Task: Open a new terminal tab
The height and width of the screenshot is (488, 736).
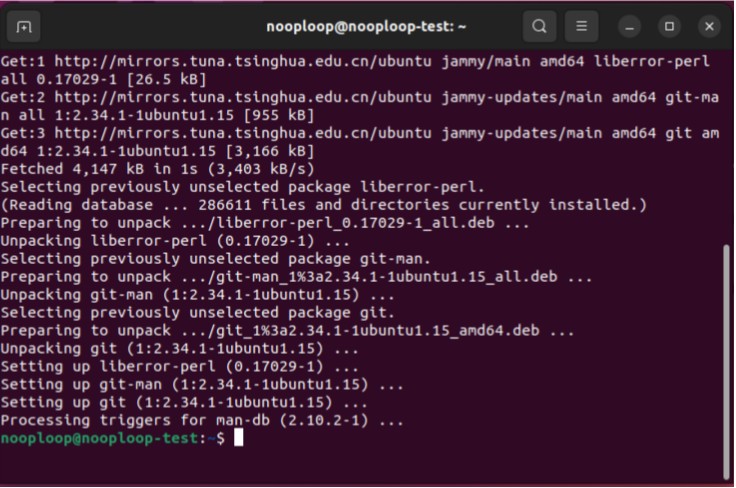Action: click(25, 26)
